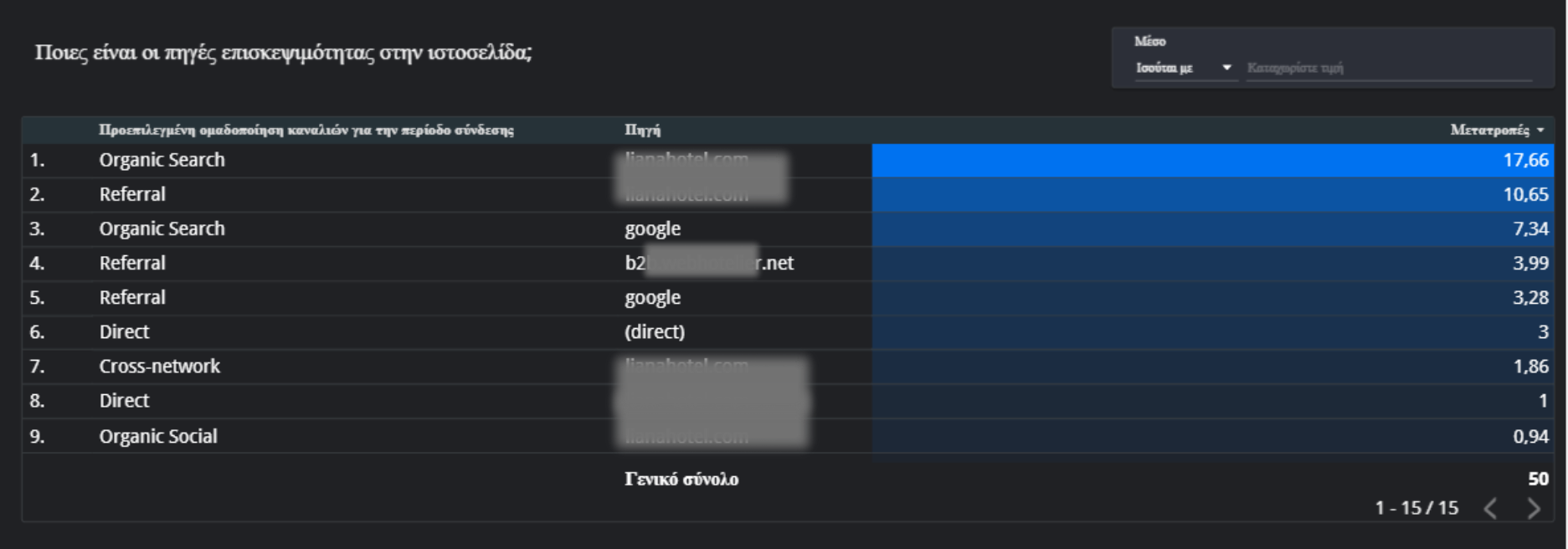Click the 'Καταχωρίστε τιμή' filter input field
This screenshot has height=549, width=1568.
[x=1387, y=68]
